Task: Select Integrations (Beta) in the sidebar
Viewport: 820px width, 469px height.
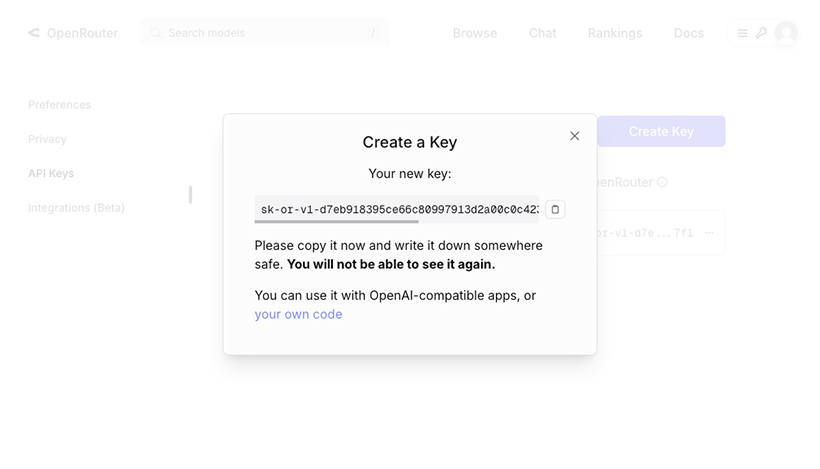Action: coord(76,208)
